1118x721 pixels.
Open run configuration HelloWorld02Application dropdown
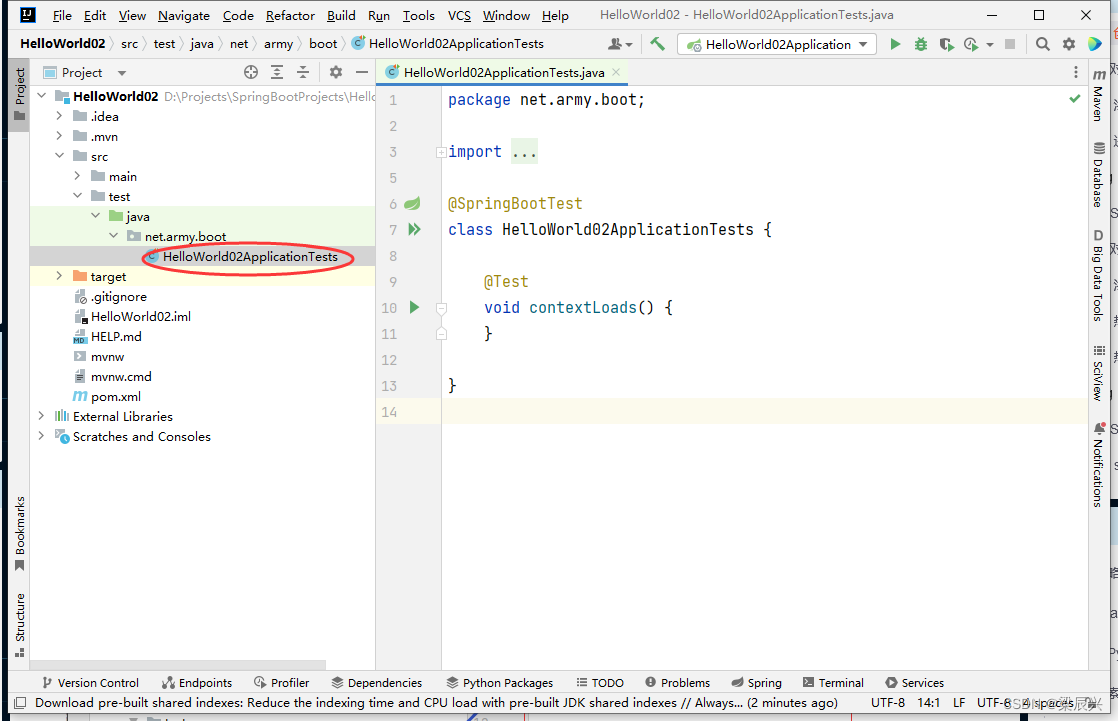(x=777, y=44)
